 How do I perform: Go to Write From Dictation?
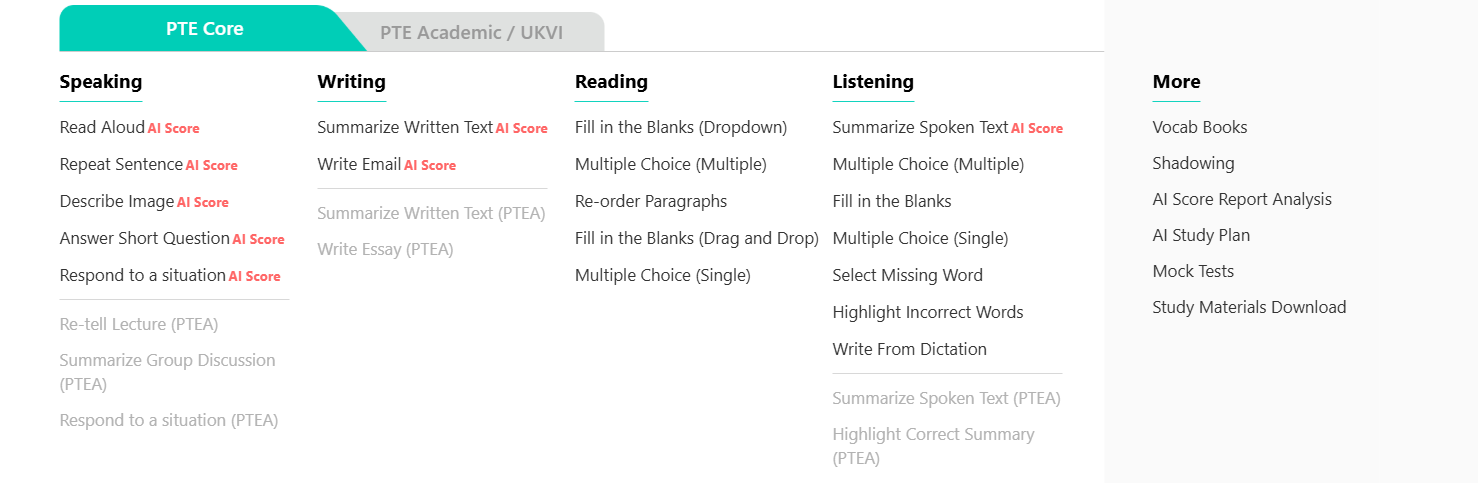tap(909, 350)
